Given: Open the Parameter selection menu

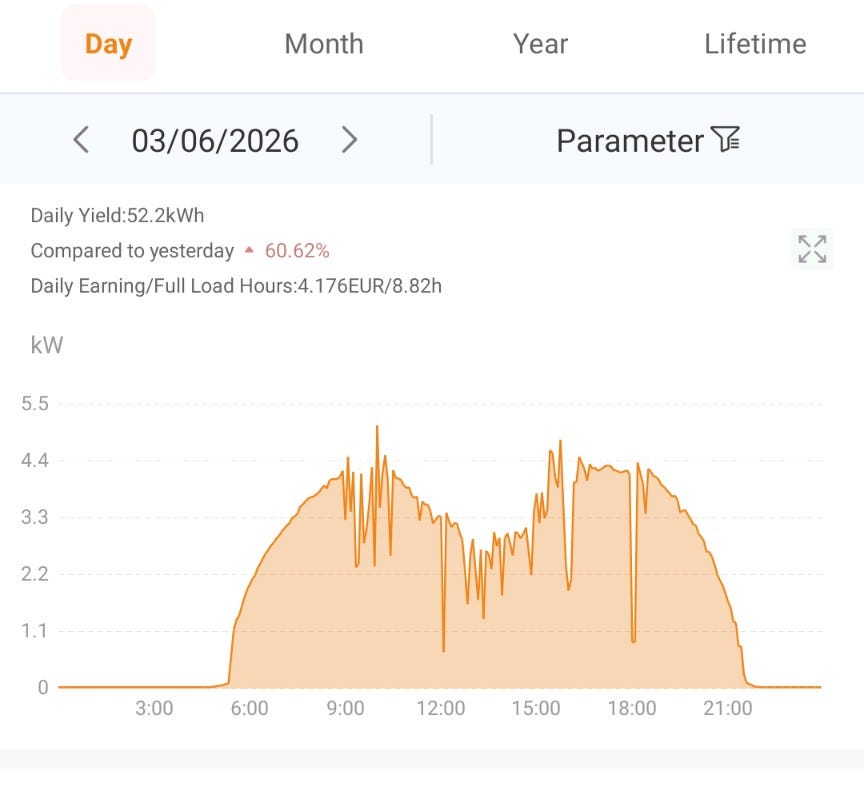Looking at the screenshot, I should click(x=648, y=140).
